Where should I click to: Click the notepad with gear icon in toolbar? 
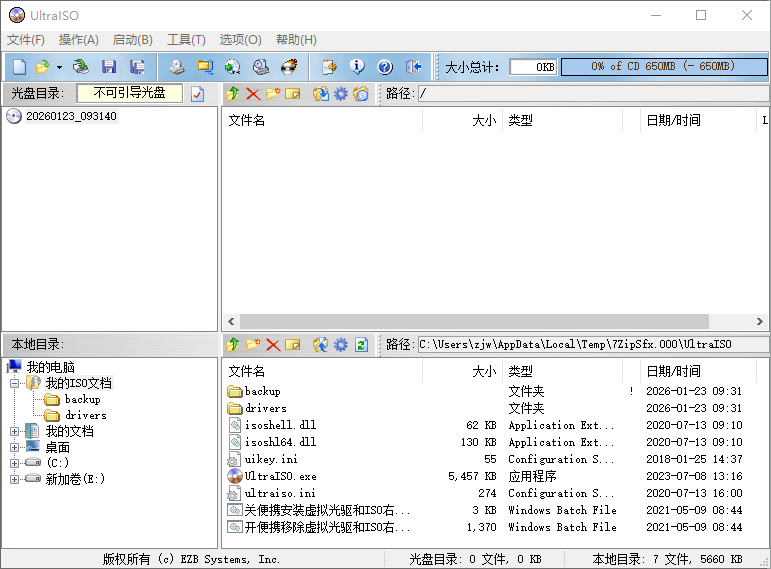(329, 67)
